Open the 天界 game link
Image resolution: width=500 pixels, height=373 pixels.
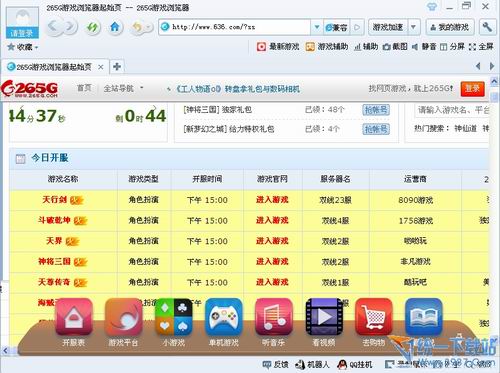(54, 241)
